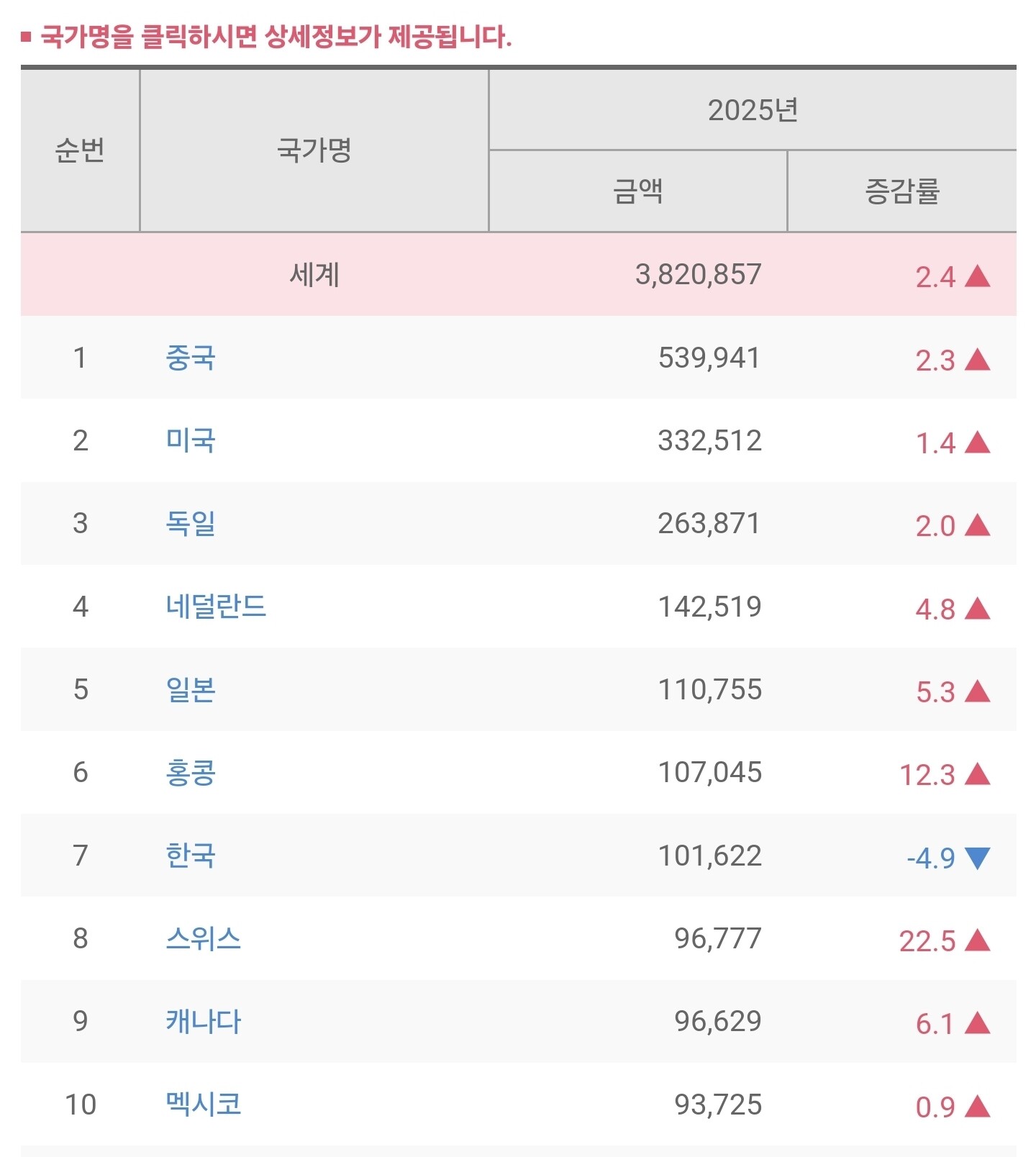Select the 일본 country link

[x=191, y=689]
